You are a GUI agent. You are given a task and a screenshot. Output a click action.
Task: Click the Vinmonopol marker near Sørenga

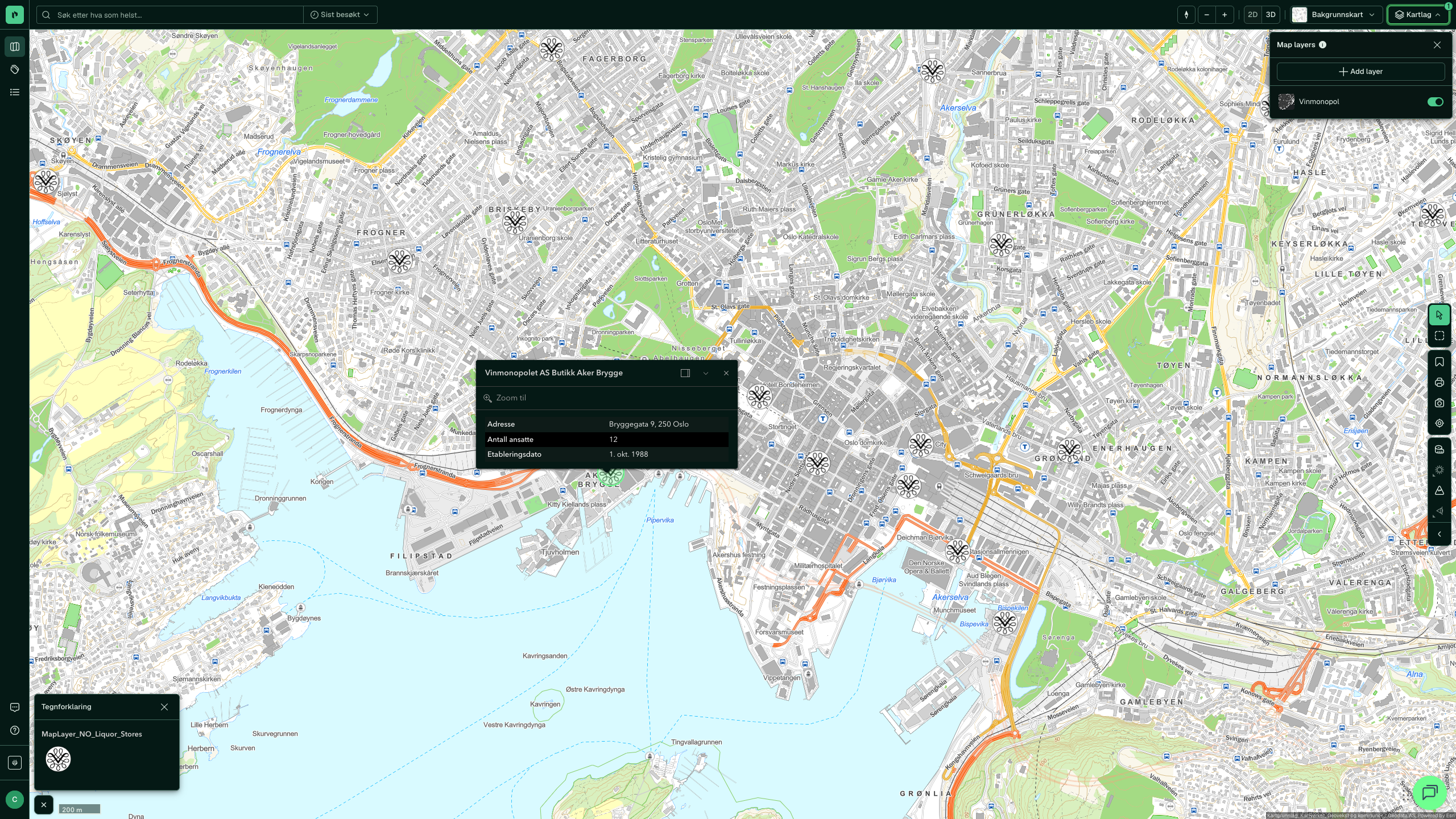[x=1005, y=622]
